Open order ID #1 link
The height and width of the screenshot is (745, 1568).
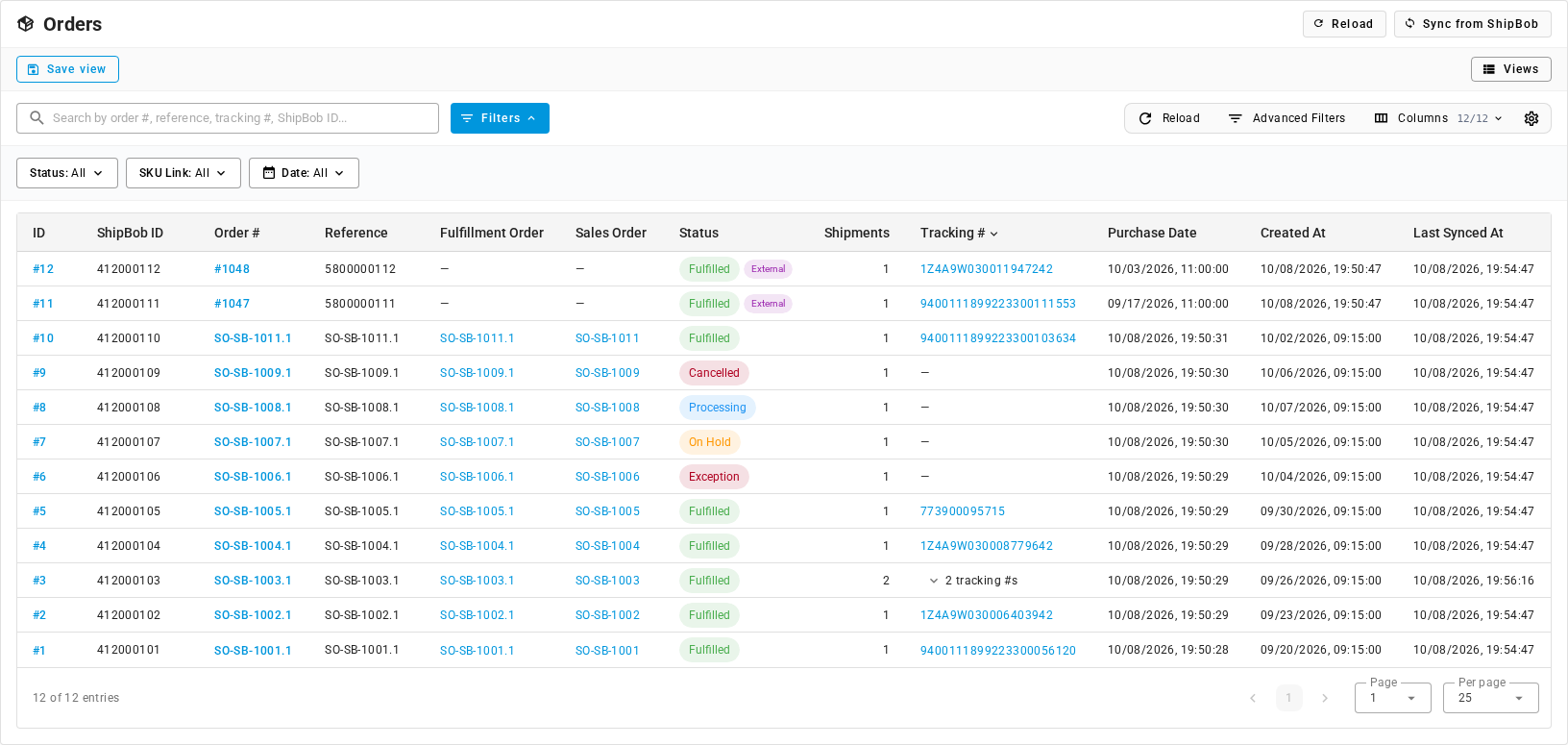(39, 651)
